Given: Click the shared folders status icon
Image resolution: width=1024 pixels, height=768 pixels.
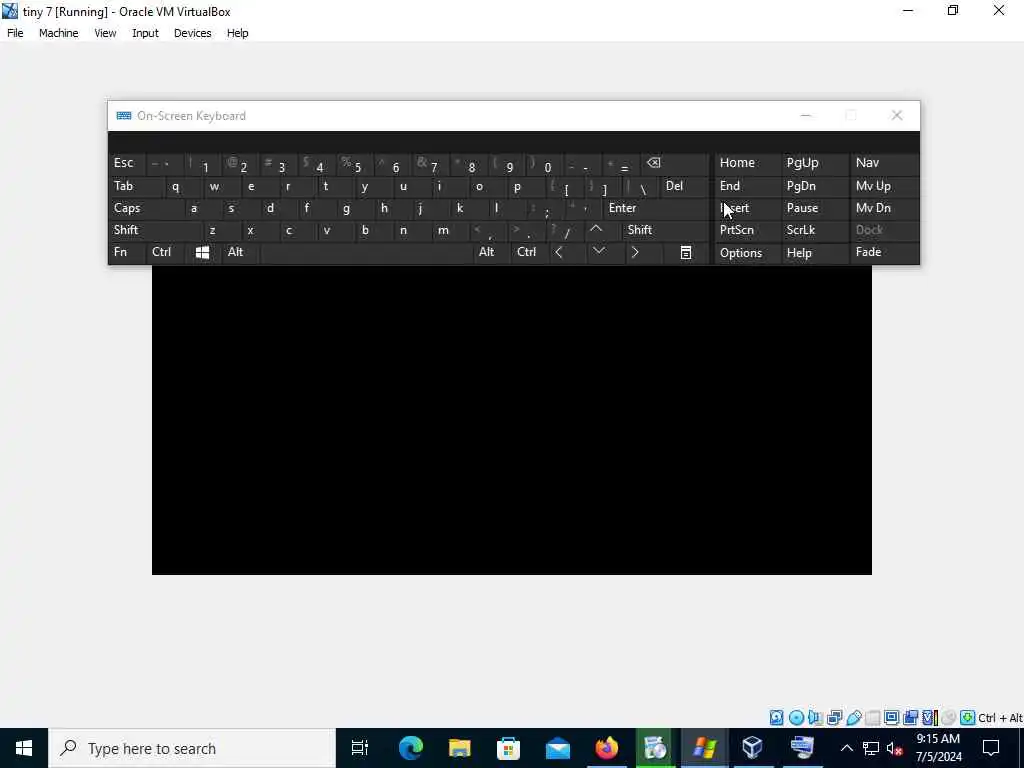Looking at the screenshot, I should pos(872,718).
